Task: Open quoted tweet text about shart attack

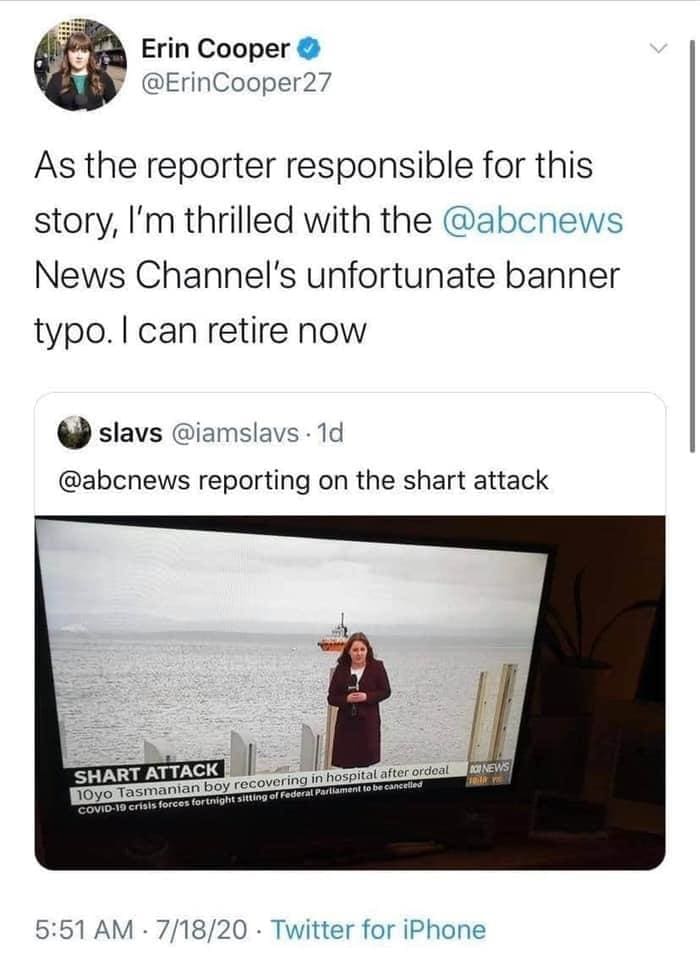Action: 303,480
